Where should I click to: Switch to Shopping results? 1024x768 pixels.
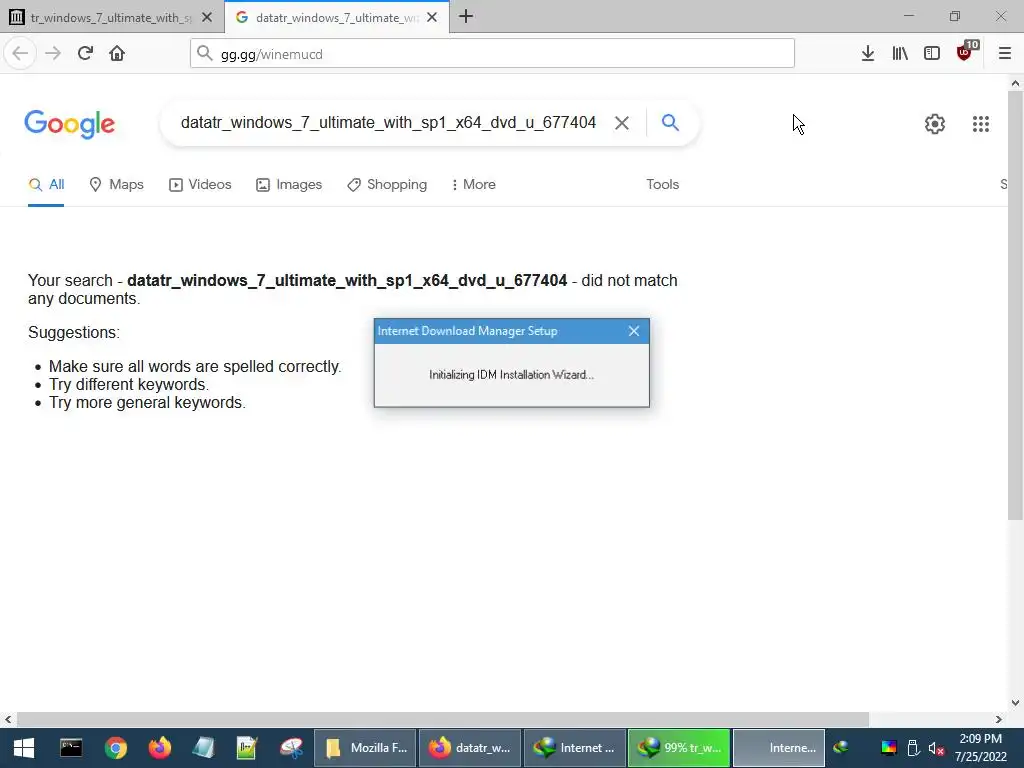(387, 185)
